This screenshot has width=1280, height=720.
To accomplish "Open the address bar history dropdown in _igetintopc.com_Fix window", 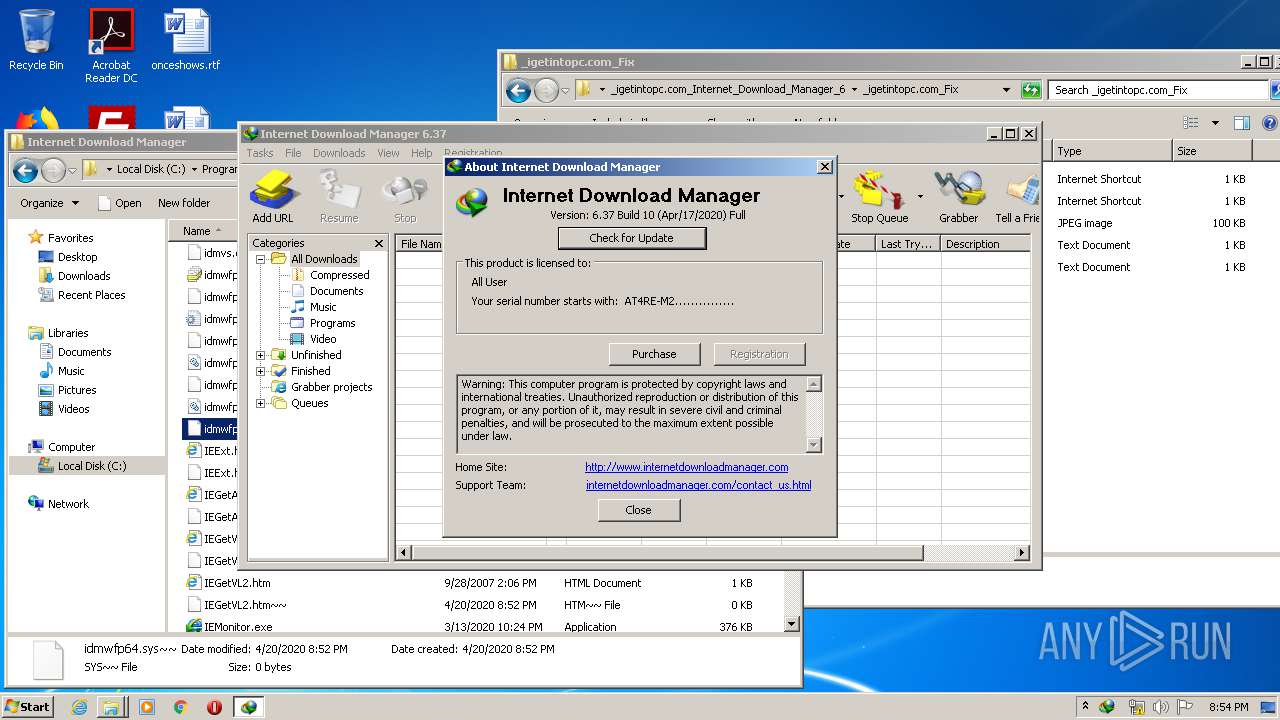I will 1006,90.
